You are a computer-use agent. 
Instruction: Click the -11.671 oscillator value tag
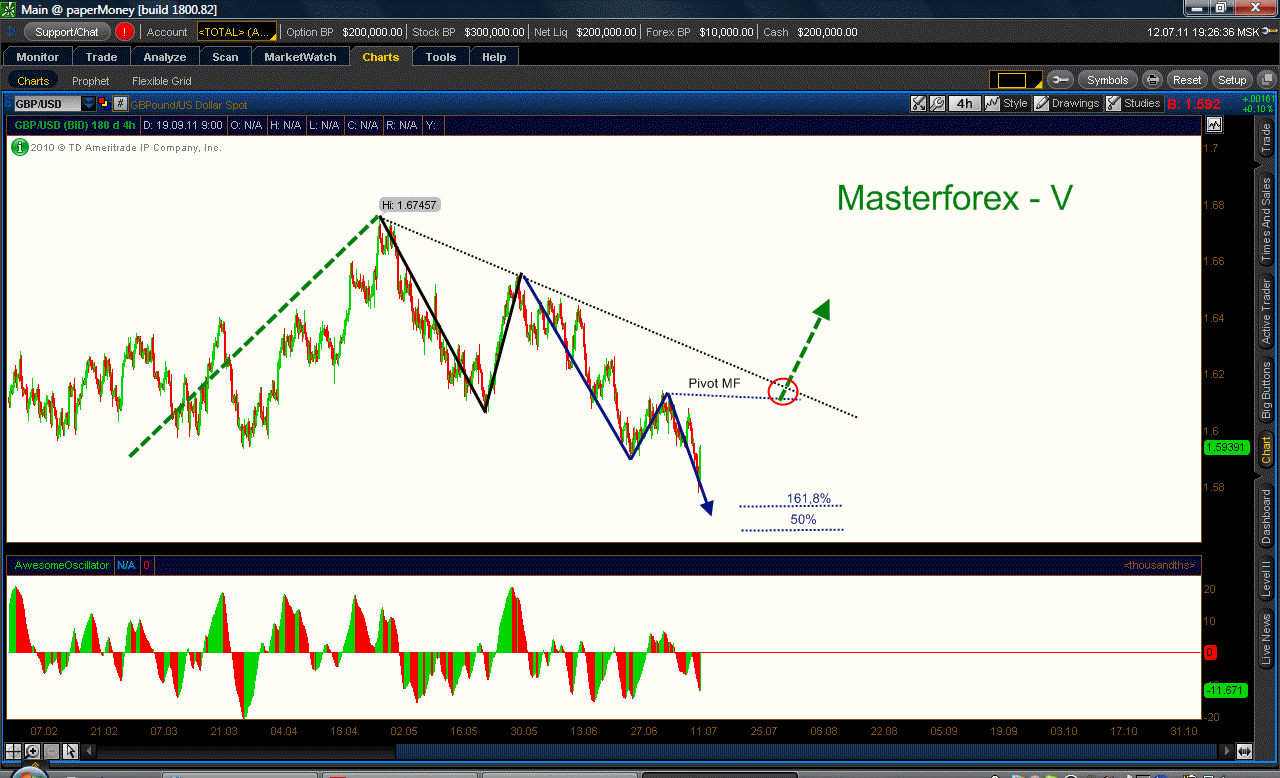[1224, 690]
